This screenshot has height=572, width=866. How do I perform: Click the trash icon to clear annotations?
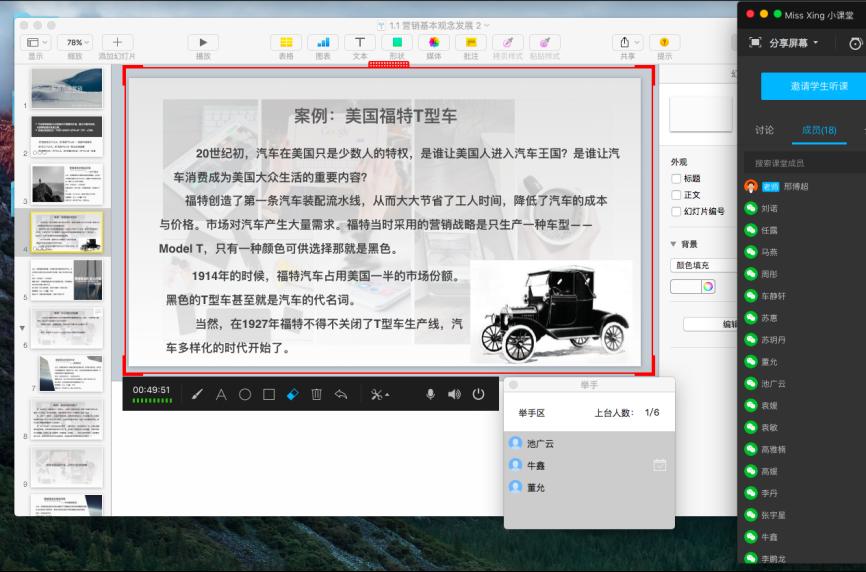(x=317, y=394)
